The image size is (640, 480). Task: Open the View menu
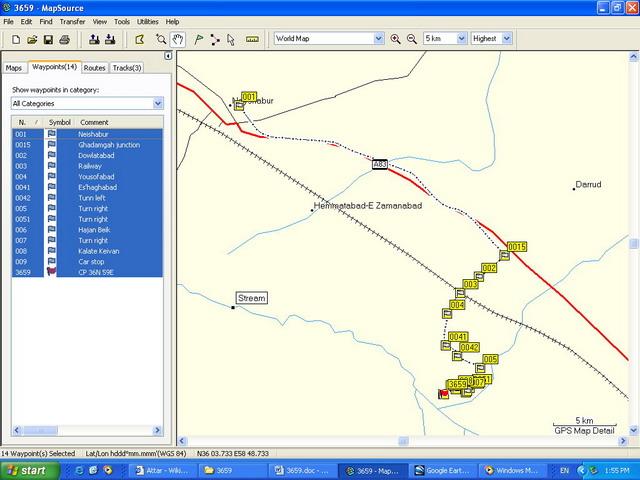(x=100, y=22)
